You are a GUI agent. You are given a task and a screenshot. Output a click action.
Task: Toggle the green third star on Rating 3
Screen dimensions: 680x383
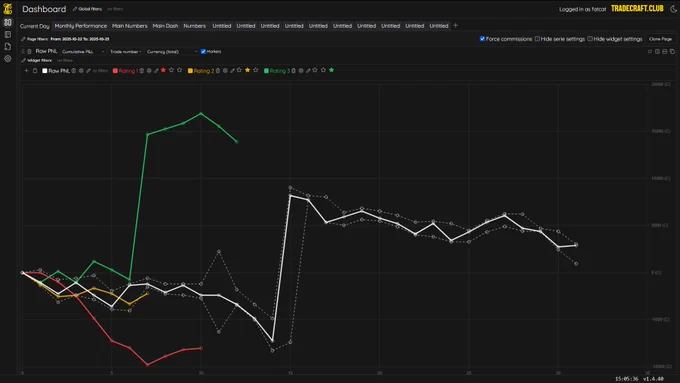pos(331,70)
